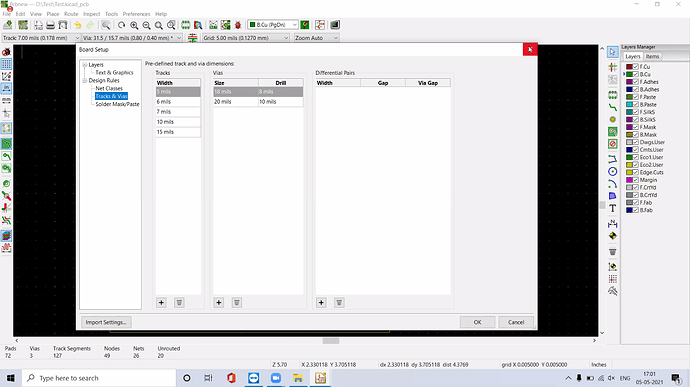Select Net Classes in the tree
Viewport: 690px width, 387px height.
pos(109,88)
